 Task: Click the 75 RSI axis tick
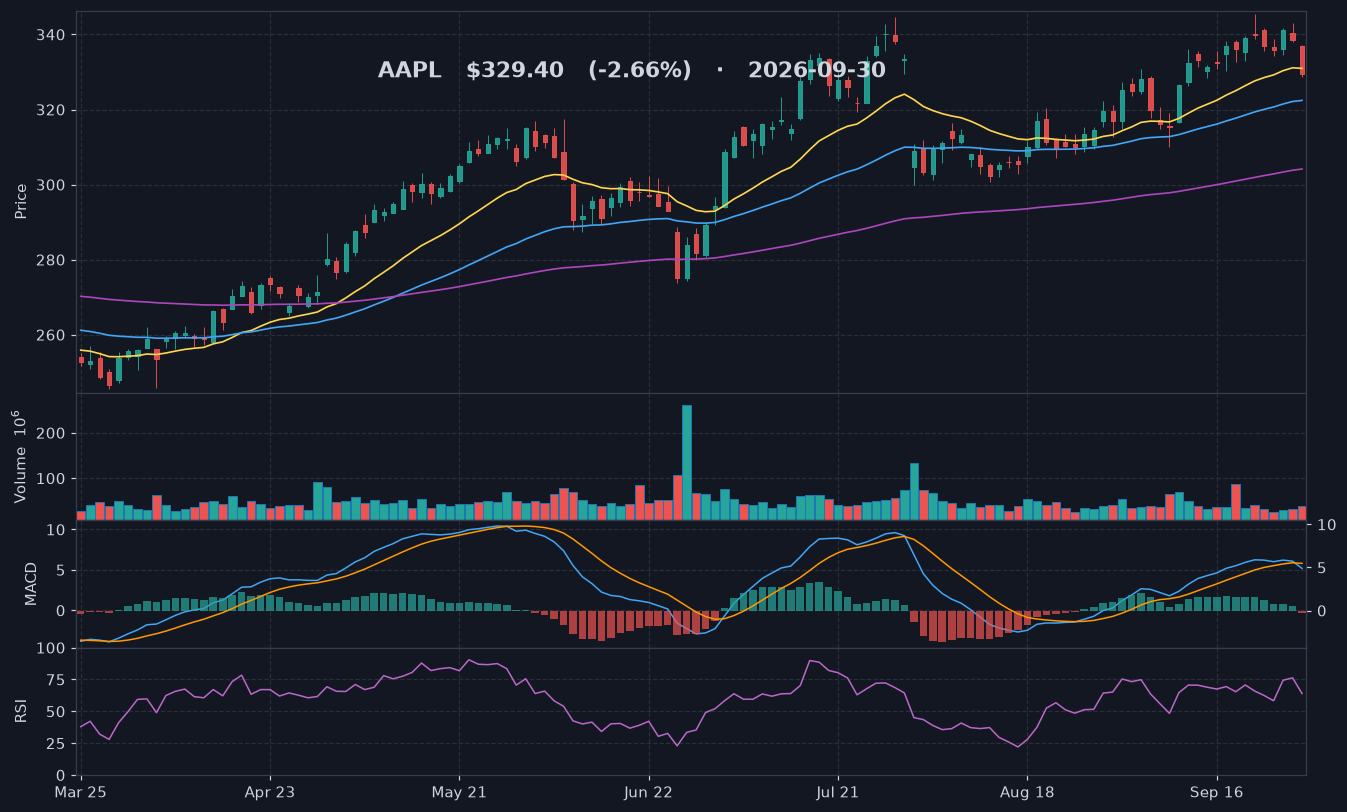tap(56, 680)
